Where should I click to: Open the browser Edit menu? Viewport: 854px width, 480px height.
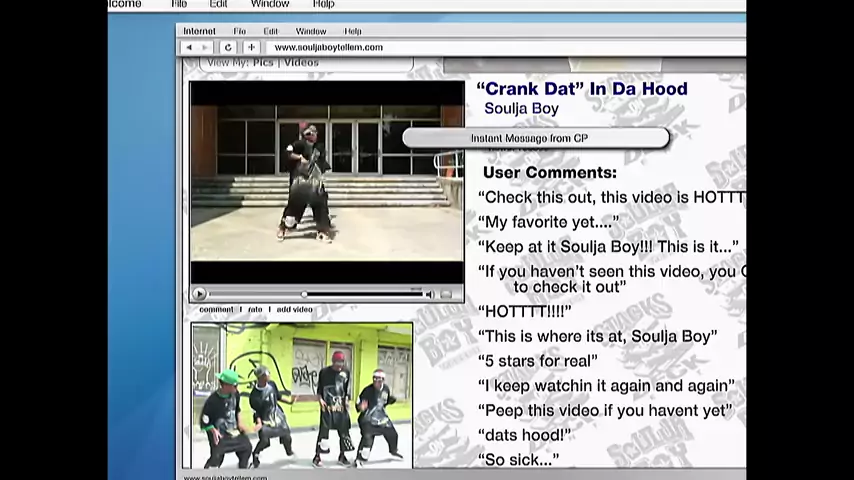point(271,31)
